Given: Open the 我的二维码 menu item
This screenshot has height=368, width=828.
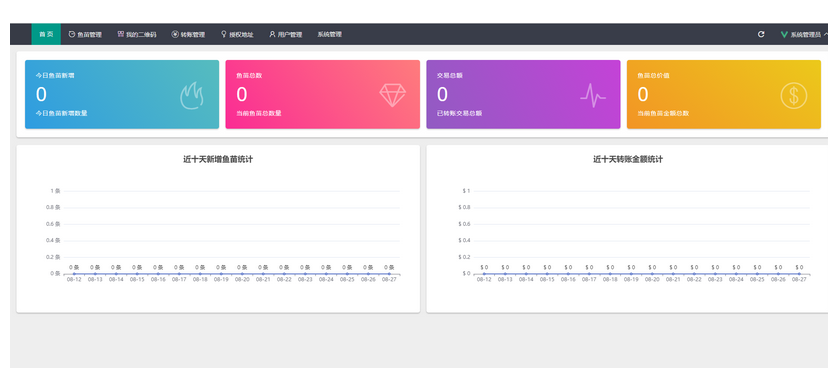Looking at the screenshot, I should [x=137, y=35].
